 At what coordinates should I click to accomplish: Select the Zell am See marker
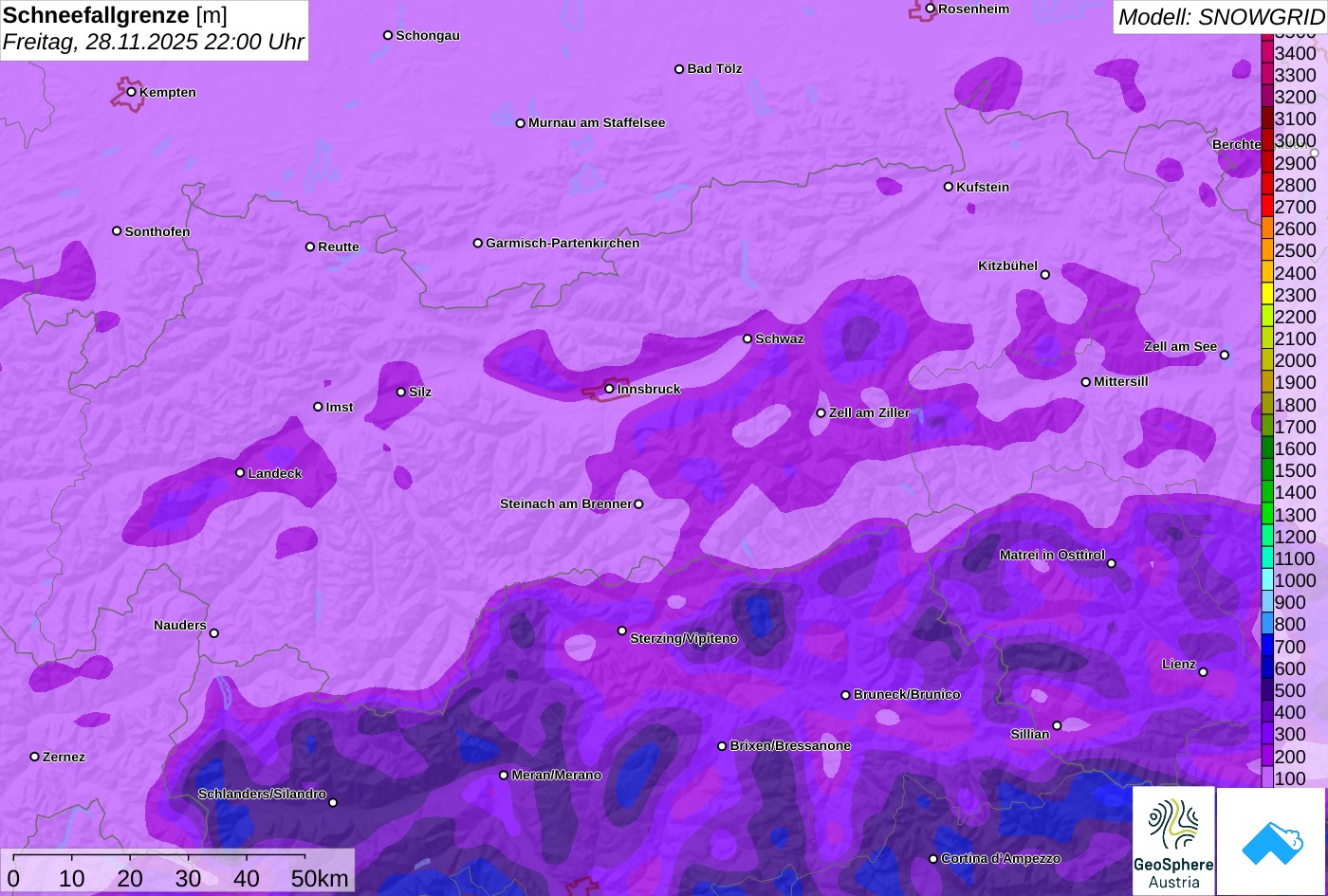[1225, 356]
